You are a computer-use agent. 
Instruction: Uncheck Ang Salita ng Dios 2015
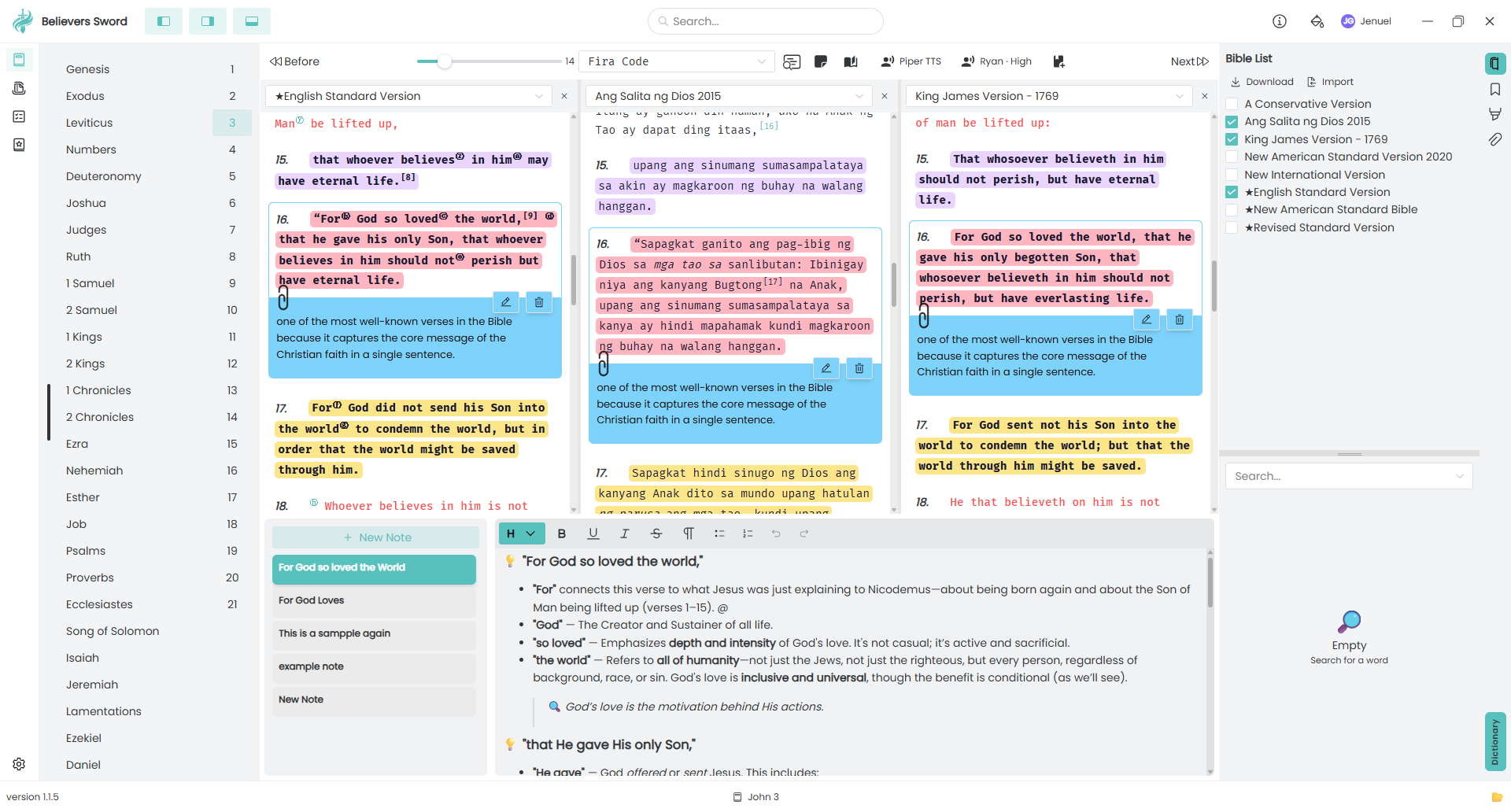tap(1232, 121)
